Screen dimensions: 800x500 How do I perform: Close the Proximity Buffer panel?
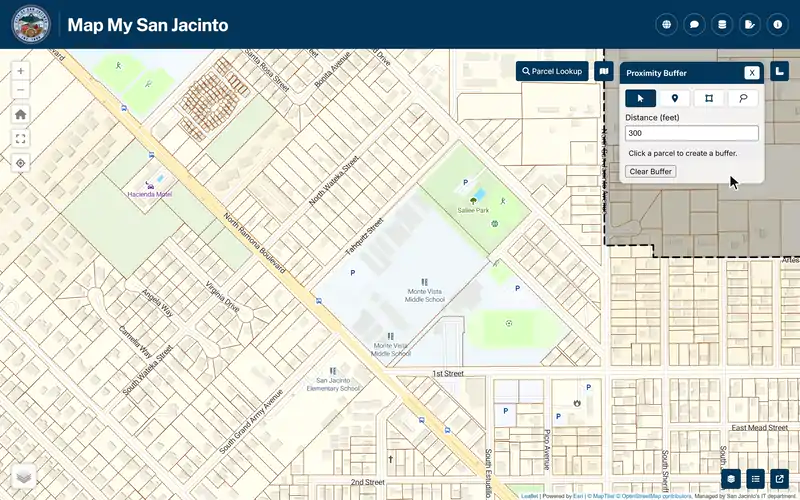coord(752,73)
